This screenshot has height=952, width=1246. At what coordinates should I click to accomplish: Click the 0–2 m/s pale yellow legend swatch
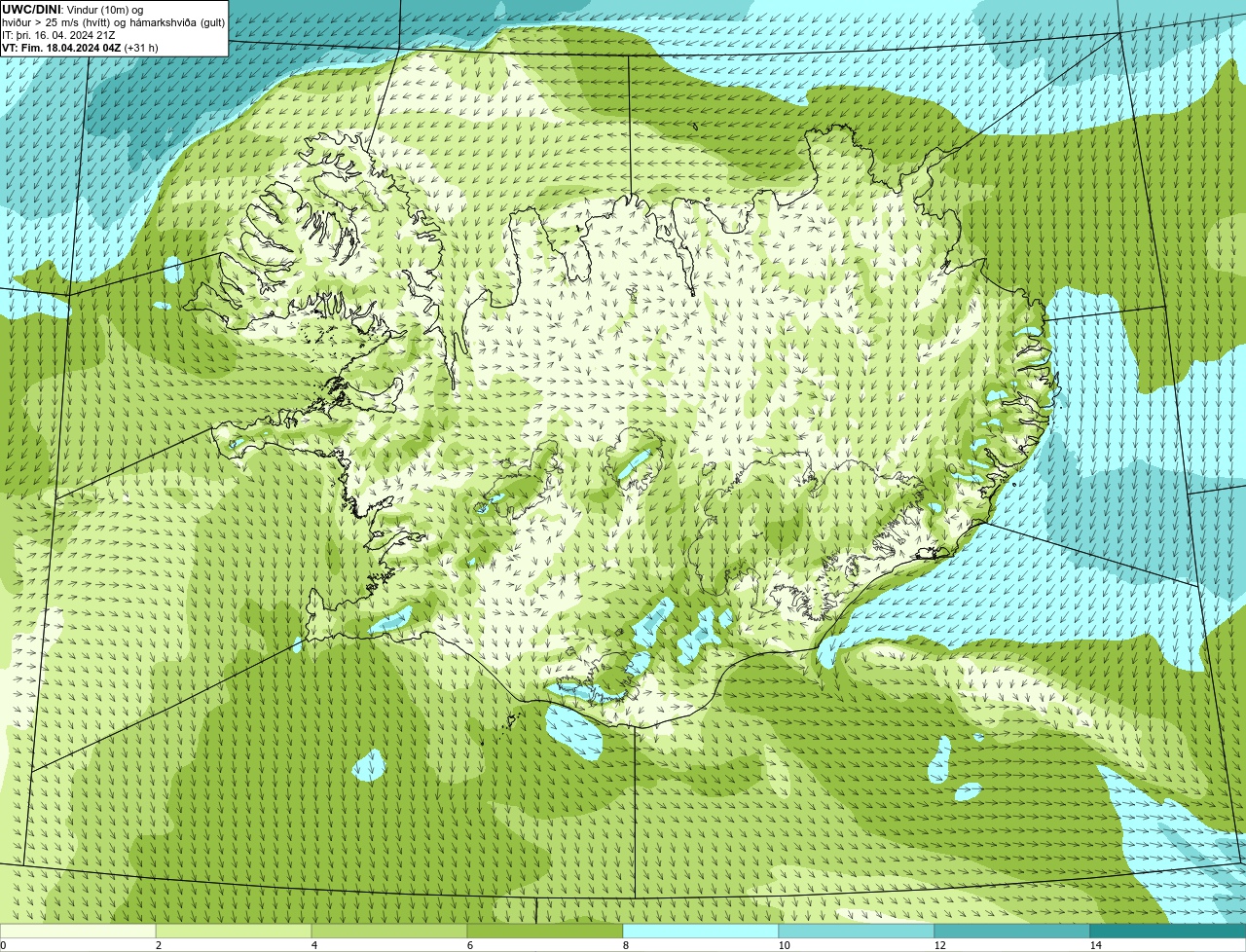[78, 931]
